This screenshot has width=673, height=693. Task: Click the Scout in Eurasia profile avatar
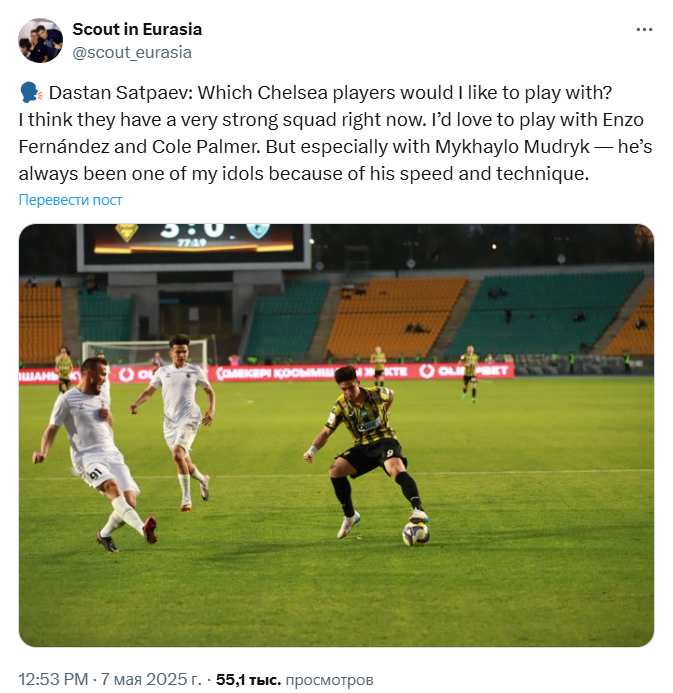click(40, 40)
